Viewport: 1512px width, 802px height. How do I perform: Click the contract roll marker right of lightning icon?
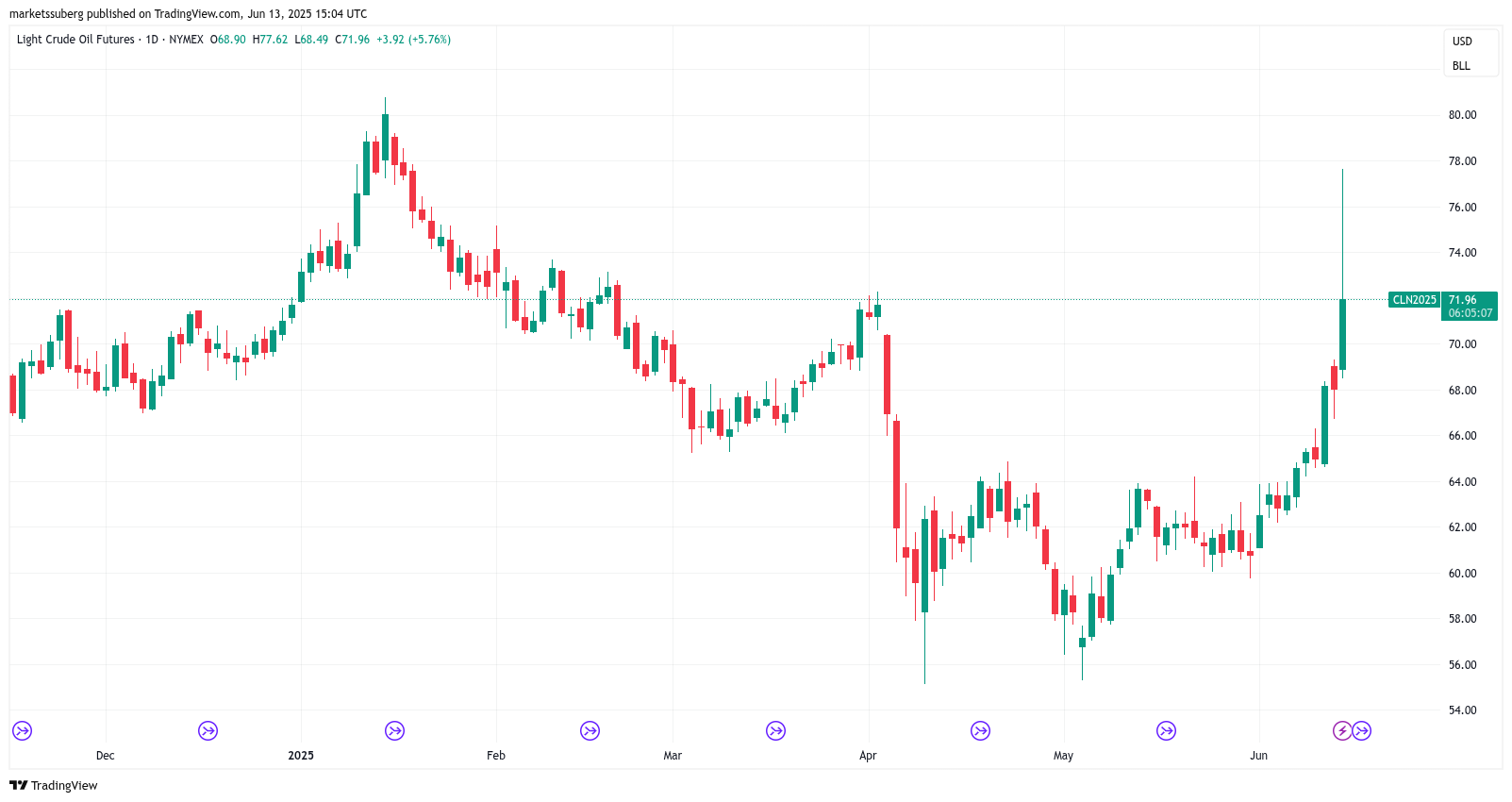click(x=1362, y=730)
